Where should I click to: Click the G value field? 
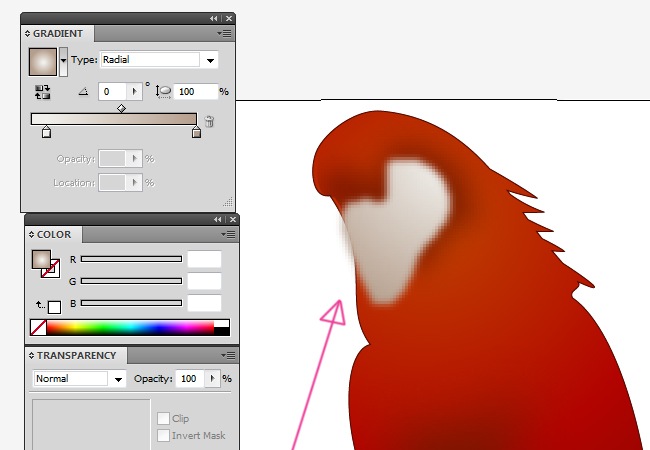204,281
